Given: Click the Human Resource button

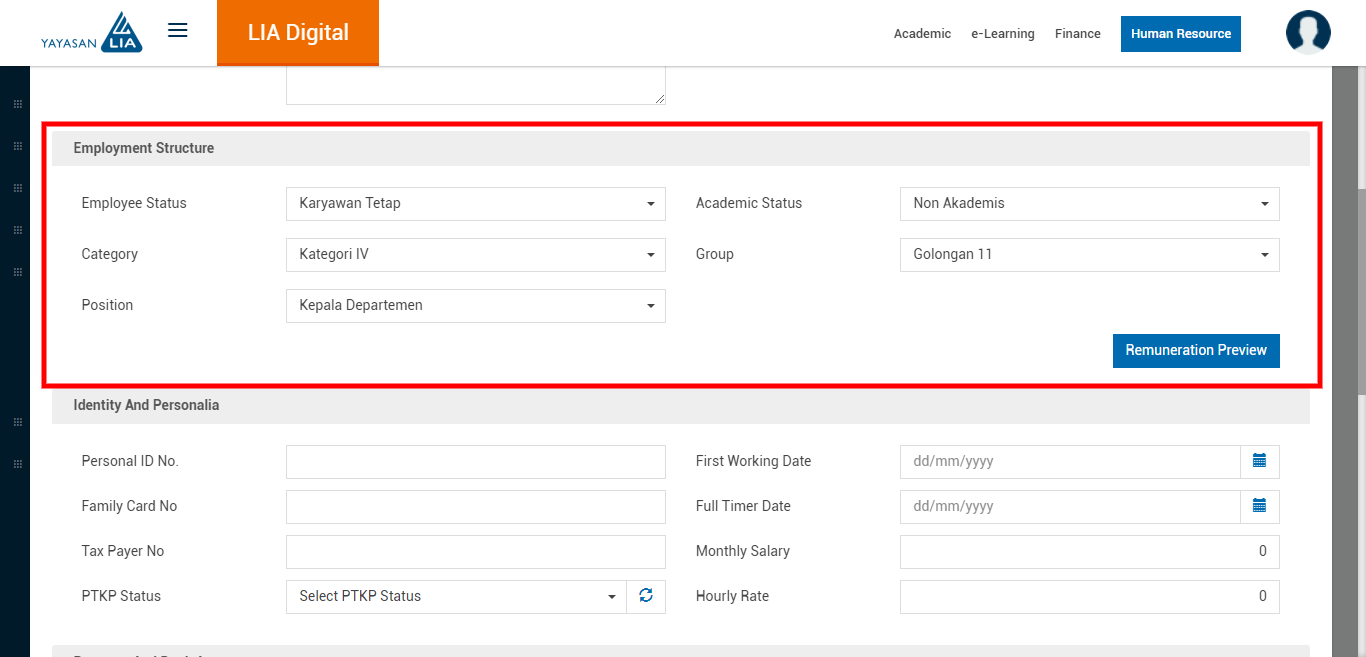Looking at the screenshot, I should [x=1180, y=34].
